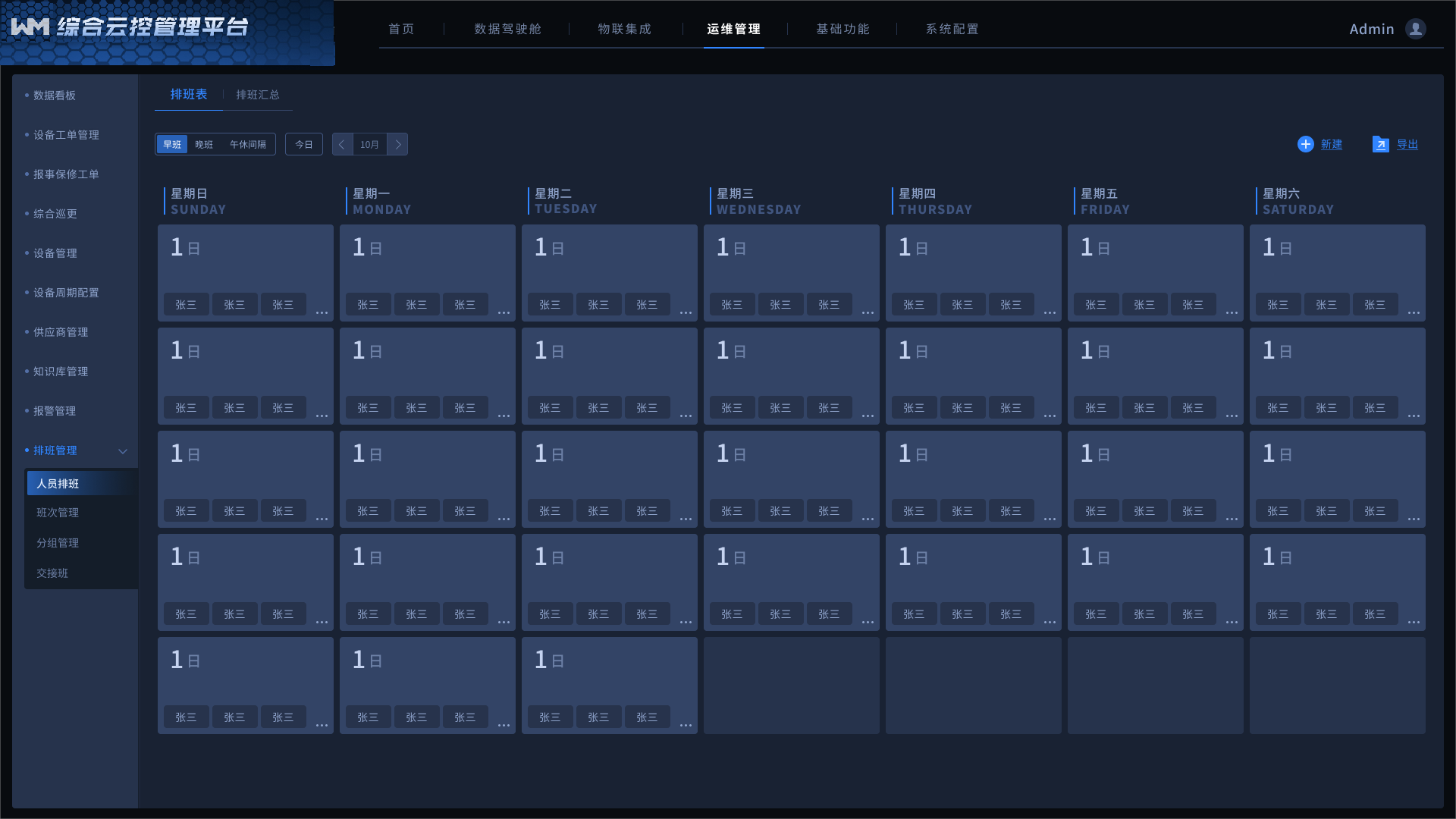Open the 10月 month selector
This screenshot has height=819, width=1456.
click(369, 144)
